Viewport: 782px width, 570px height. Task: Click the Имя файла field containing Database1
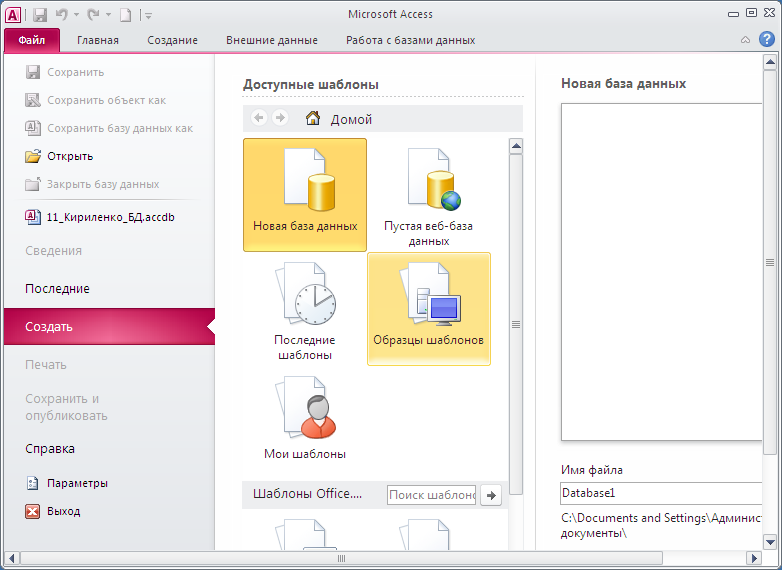tap(661, 493)
